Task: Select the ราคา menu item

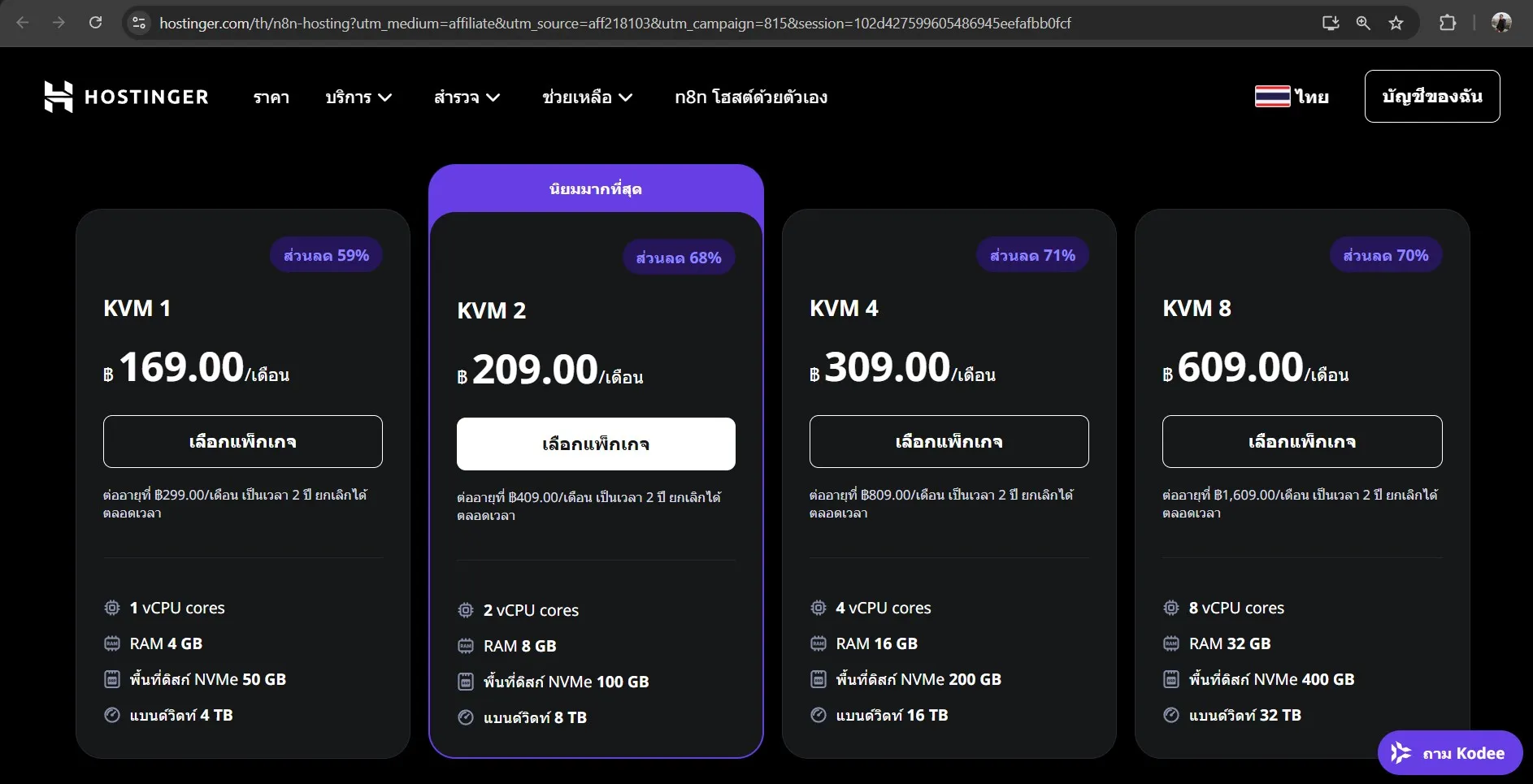Action: pyautogui.click(x=271, y=97)
